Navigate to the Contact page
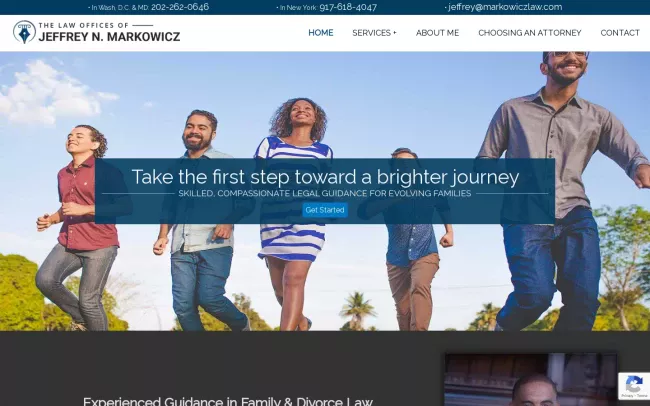 [x=620, y=33]
